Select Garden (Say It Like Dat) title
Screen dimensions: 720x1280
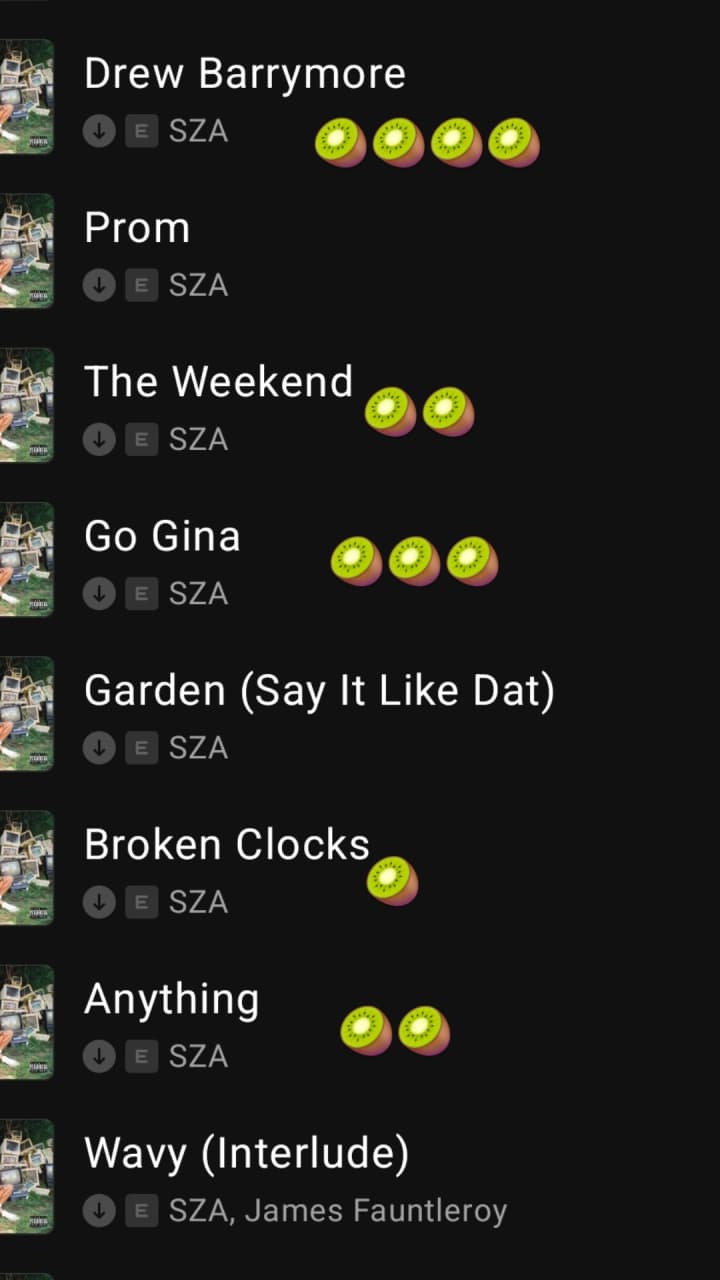(x=318, y=691)
